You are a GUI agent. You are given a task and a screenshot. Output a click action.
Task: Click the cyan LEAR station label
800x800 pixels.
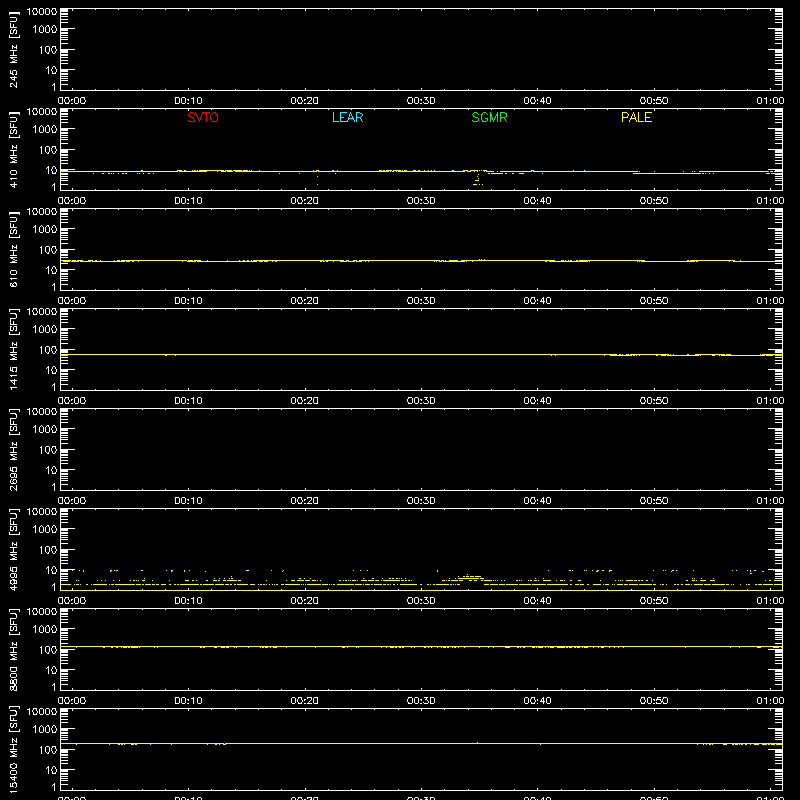[347, 117]
